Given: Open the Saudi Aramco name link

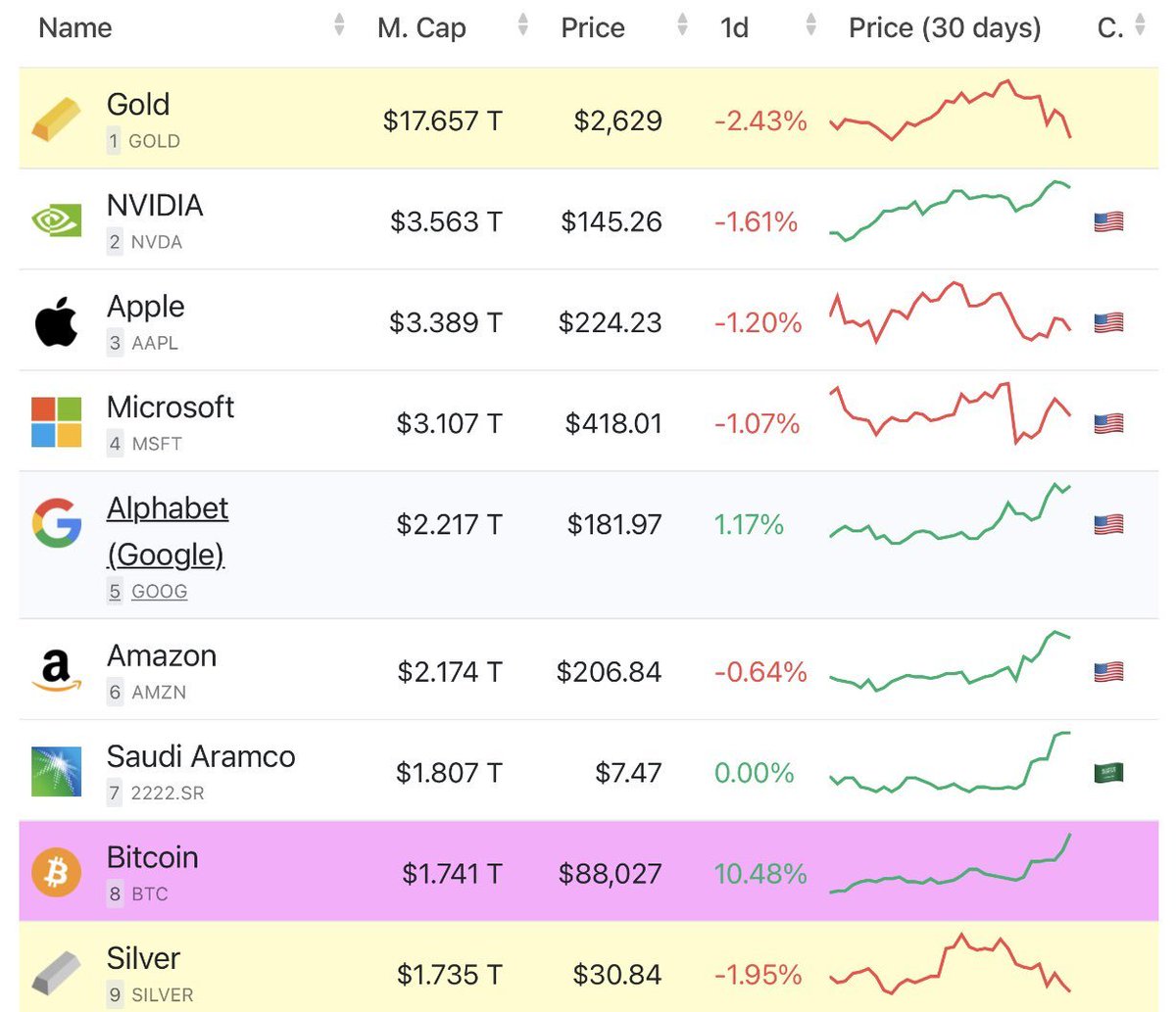Looking at the screenshot, I should coord(201,756).
